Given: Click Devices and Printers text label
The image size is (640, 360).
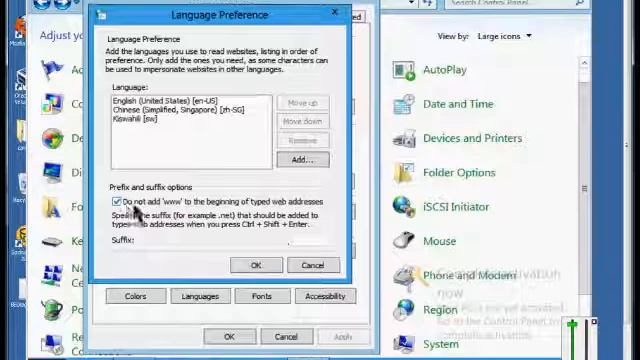Looking at the screenshot, I should (473, 138).
